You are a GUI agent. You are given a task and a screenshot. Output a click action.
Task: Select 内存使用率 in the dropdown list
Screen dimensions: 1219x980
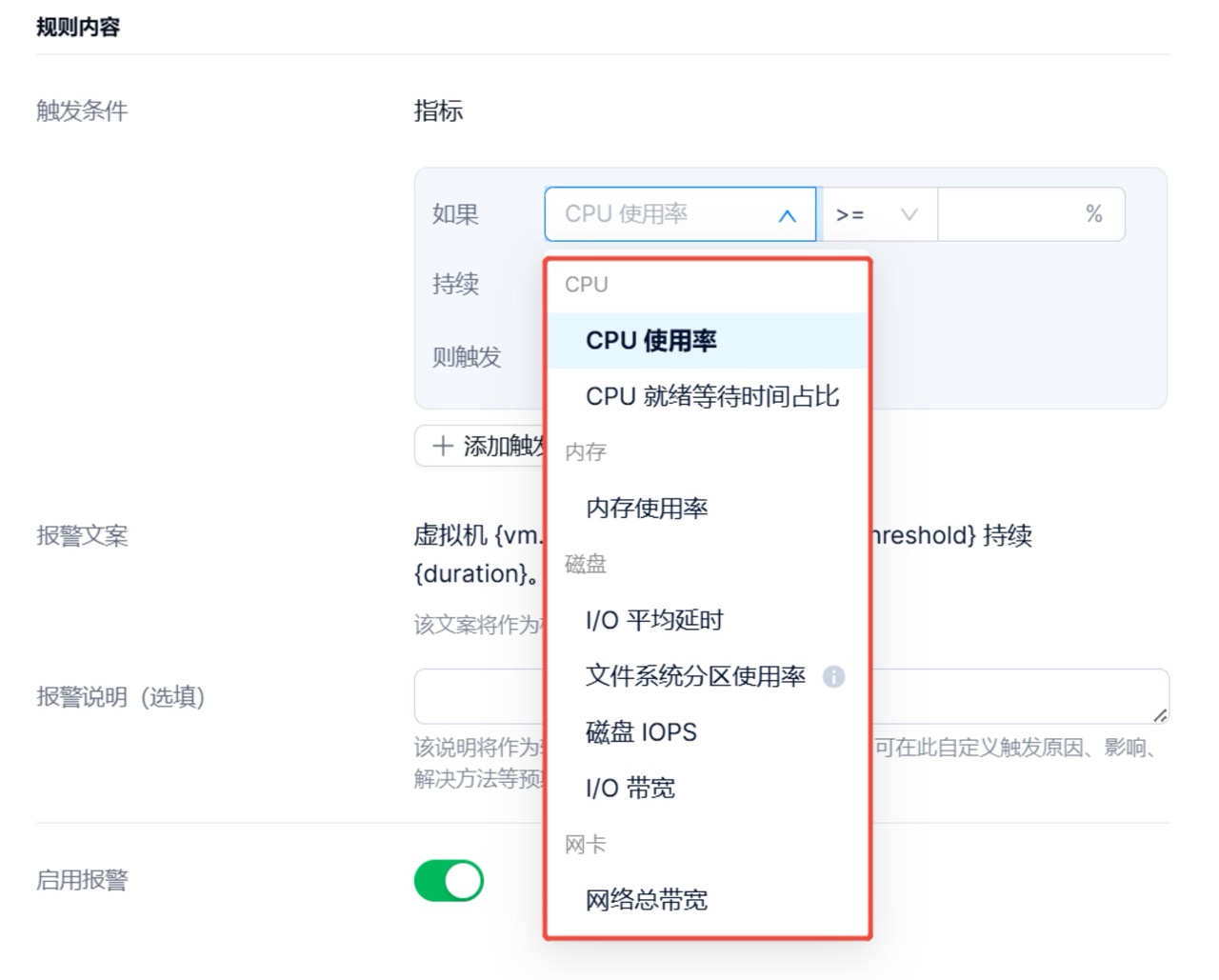click(x=647, y=509)
